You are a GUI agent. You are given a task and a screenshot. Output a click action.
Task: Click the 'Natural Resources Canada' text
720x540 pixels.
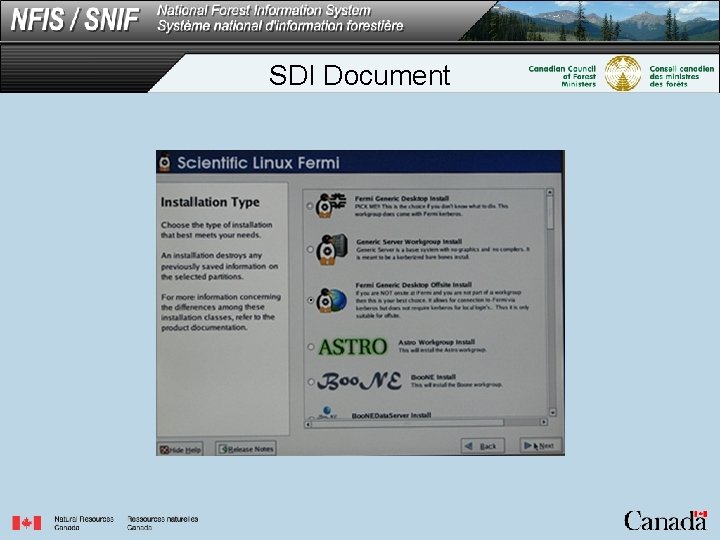pos(84,523)
